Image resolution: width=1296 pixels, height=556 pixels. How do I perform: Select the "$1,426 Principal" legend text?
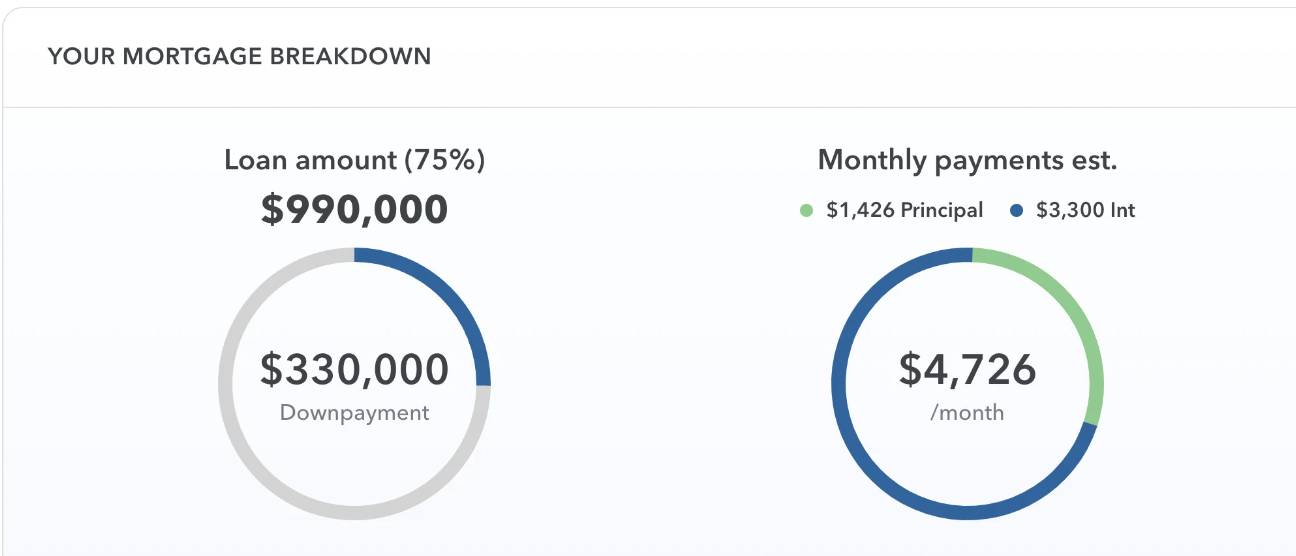[904, 211]
